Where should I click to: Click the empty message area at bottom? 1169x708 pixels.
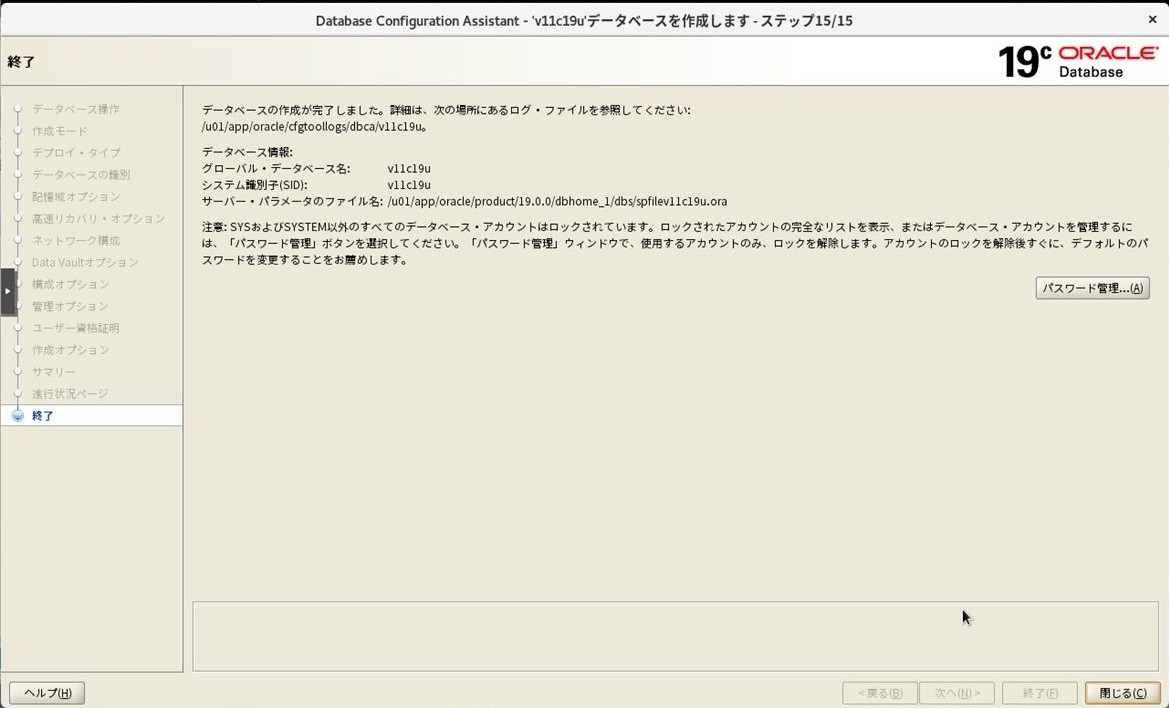675,636
